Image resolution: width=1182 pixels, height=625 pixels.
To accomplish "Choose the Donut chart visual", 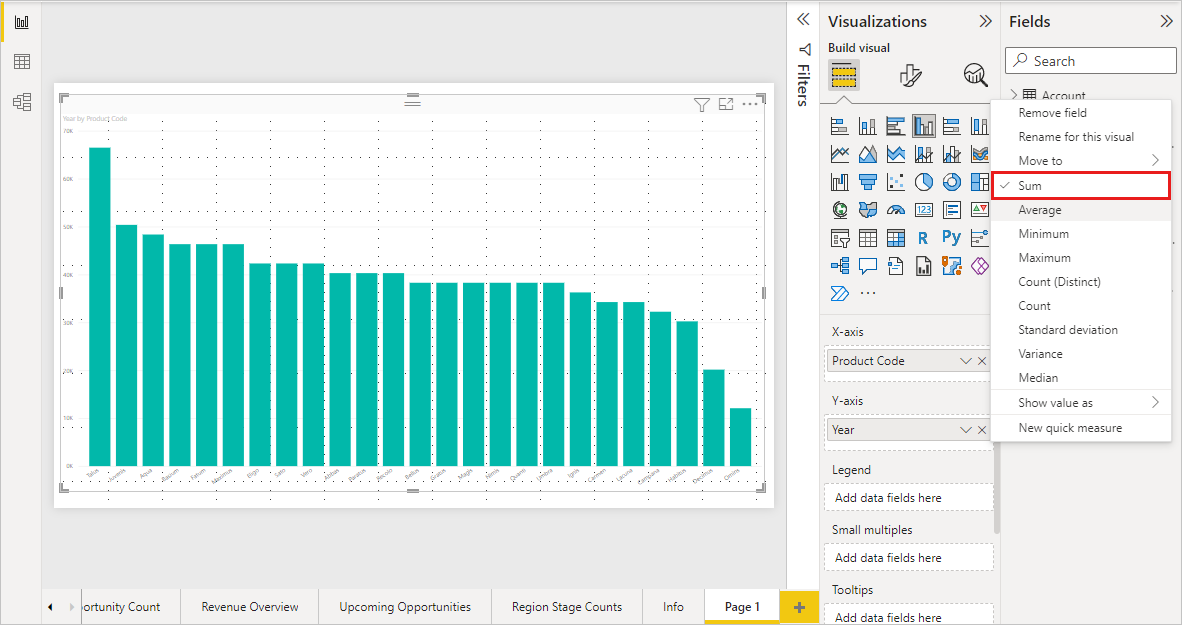I will click(x=951, y=182).
